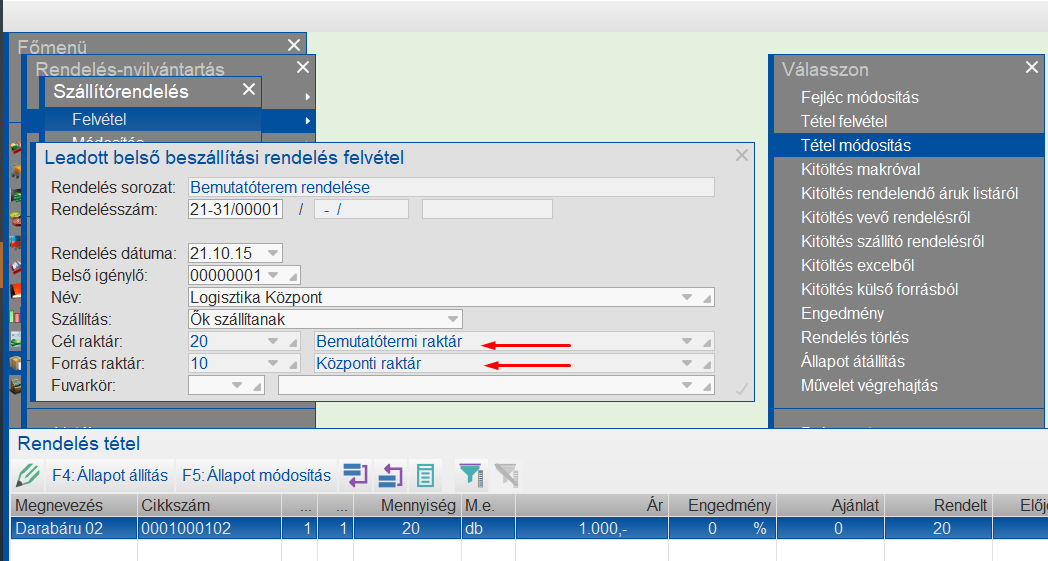1048x561 pixels.
Task: Click the Mennyiség column header
Action: pyautogui.click(x=408, y=506)
